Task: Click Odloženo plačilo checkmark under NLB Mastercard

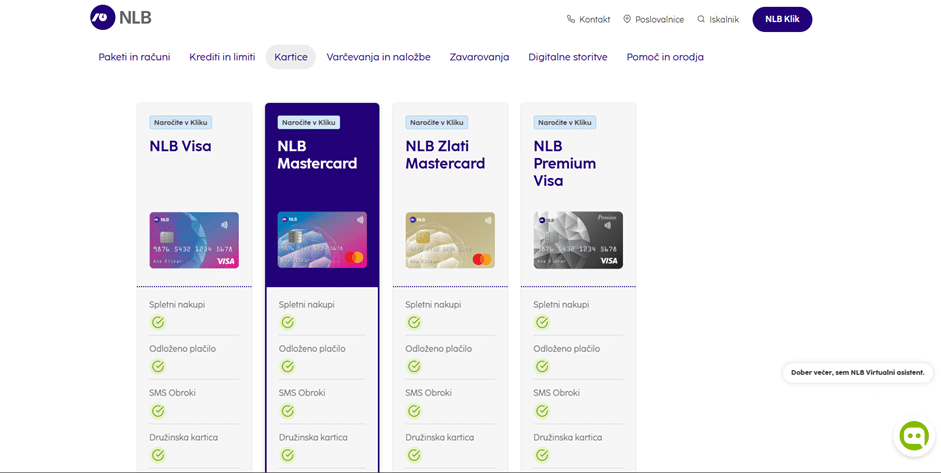Action: click(x=287, y=367)
